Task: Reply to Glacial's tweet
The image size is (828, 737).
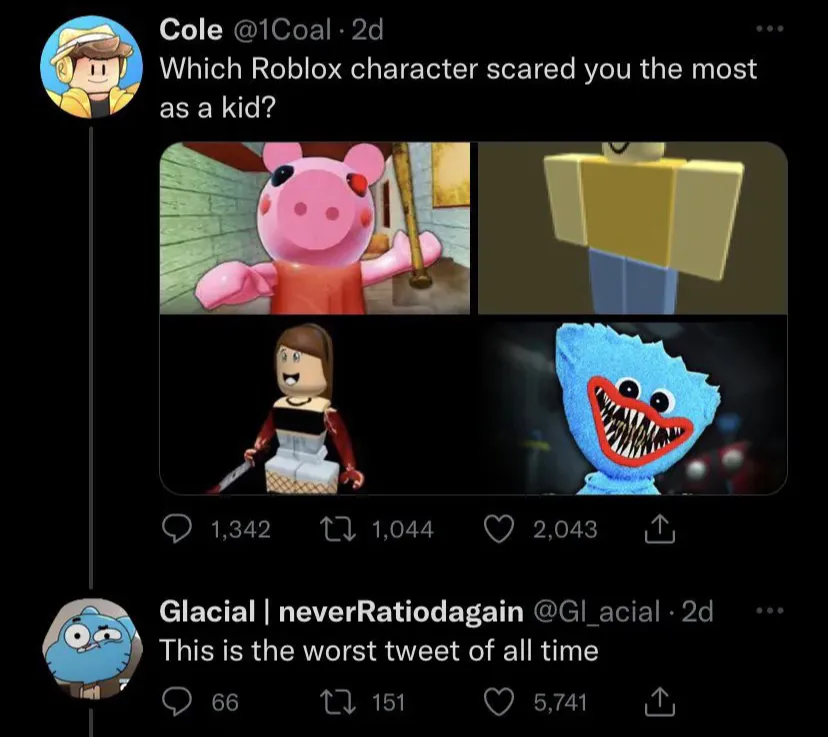Action: (x=177, y=702)
